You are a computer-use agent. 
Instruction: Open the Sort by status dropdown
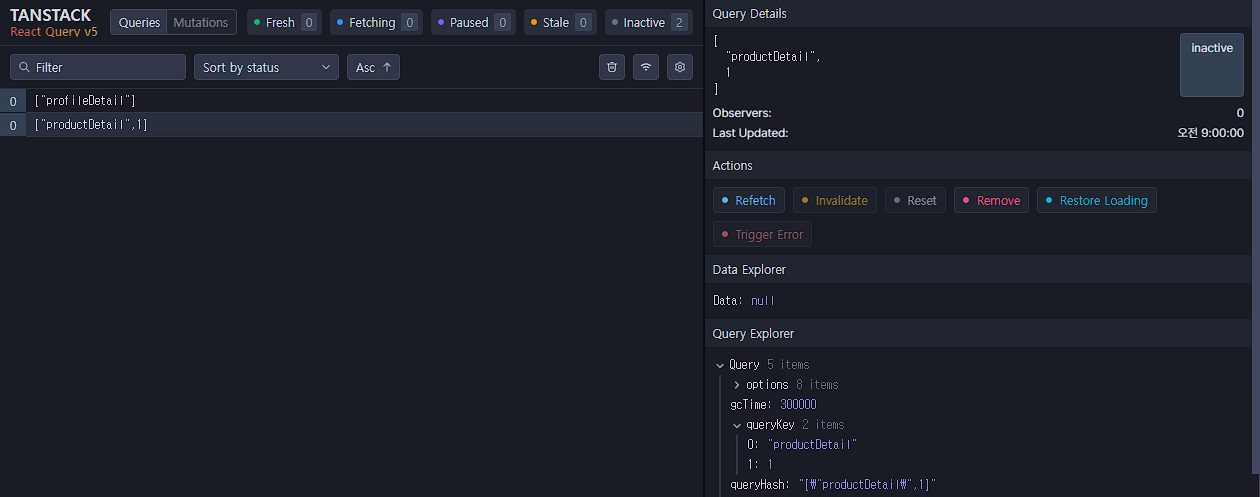point(266,67)
